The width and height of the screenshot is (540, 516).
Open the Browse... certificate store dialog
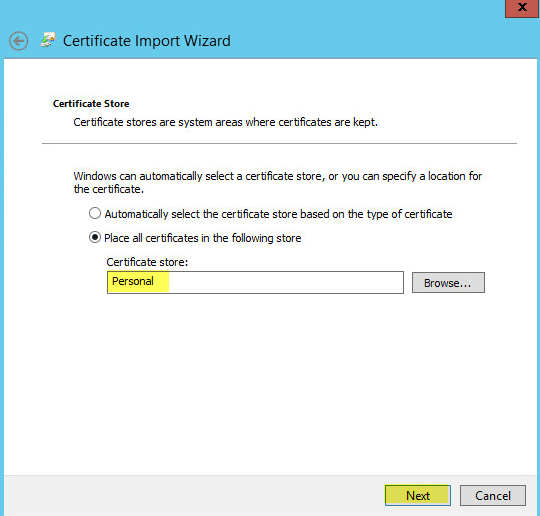[x=448, y=283]
